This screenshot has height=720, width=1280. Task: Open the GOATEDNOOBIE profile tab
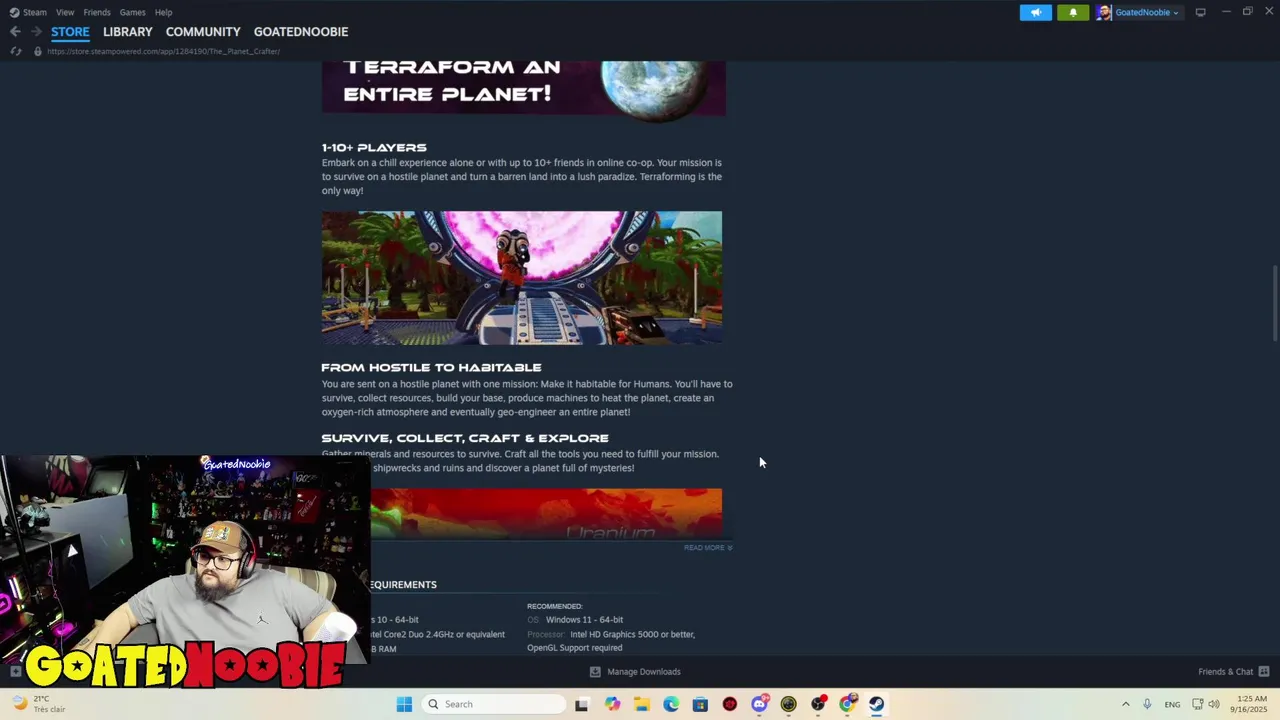tap(301, 32)
